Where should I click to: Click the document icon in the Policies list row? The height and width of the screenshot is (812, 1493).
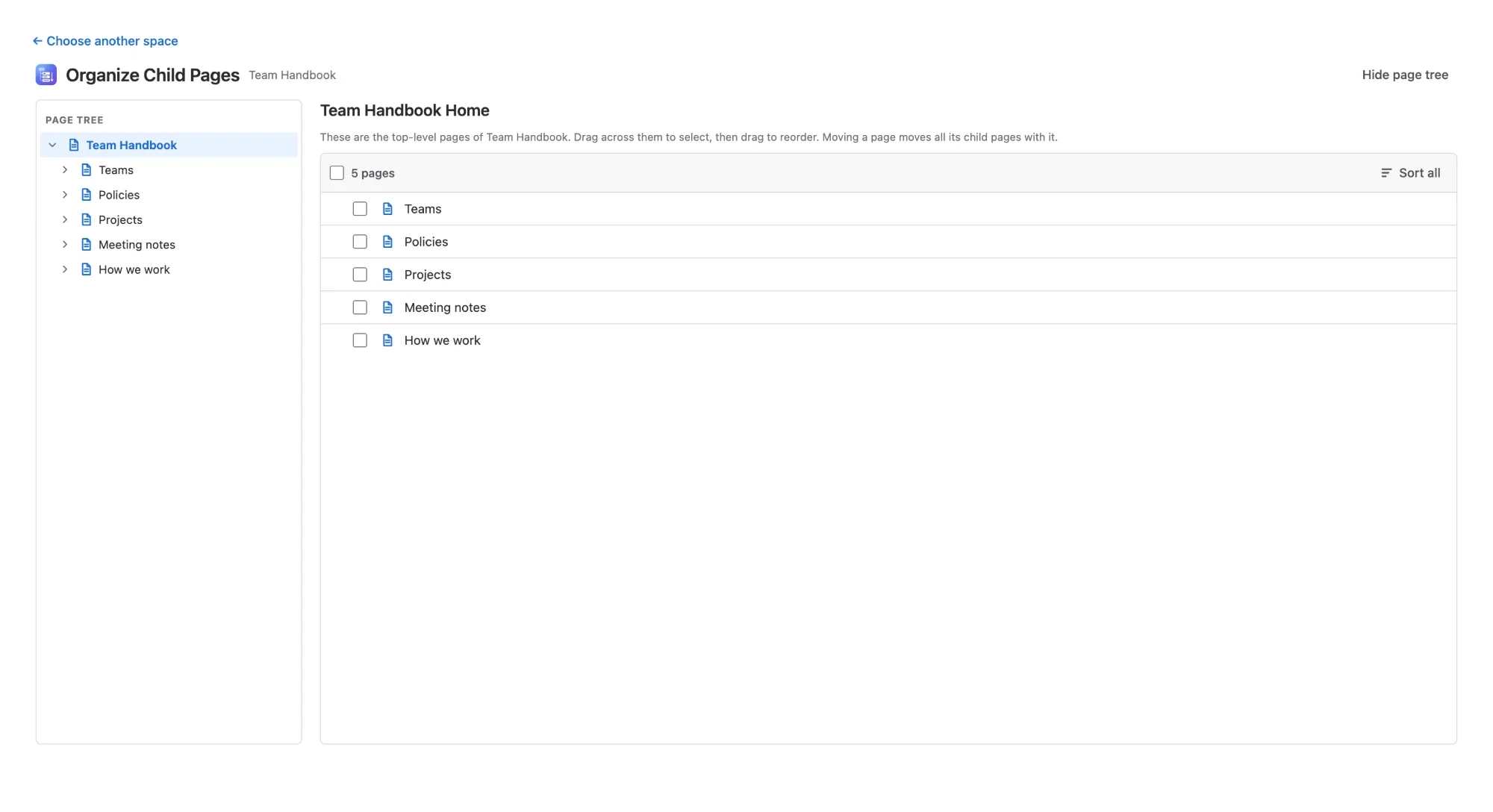coord(387,242)
